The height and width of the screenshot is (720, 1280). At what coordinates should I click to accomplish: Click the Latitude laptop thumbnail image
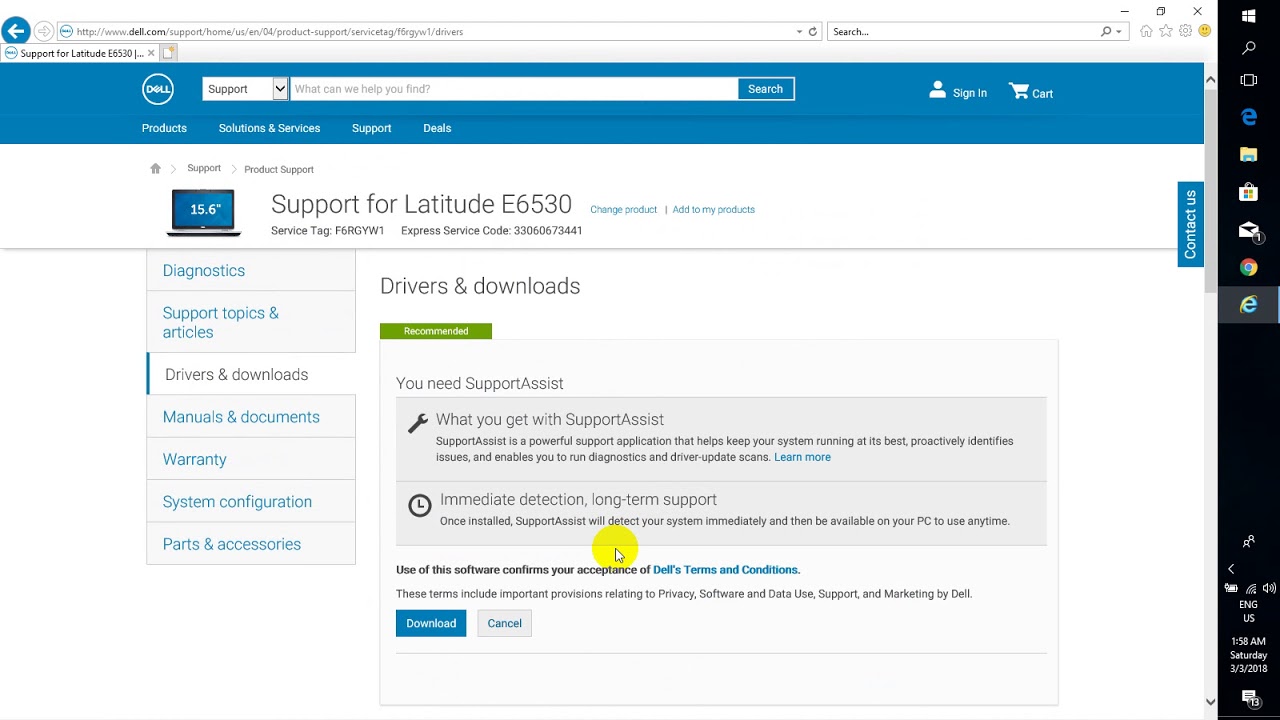coord(204,211)
